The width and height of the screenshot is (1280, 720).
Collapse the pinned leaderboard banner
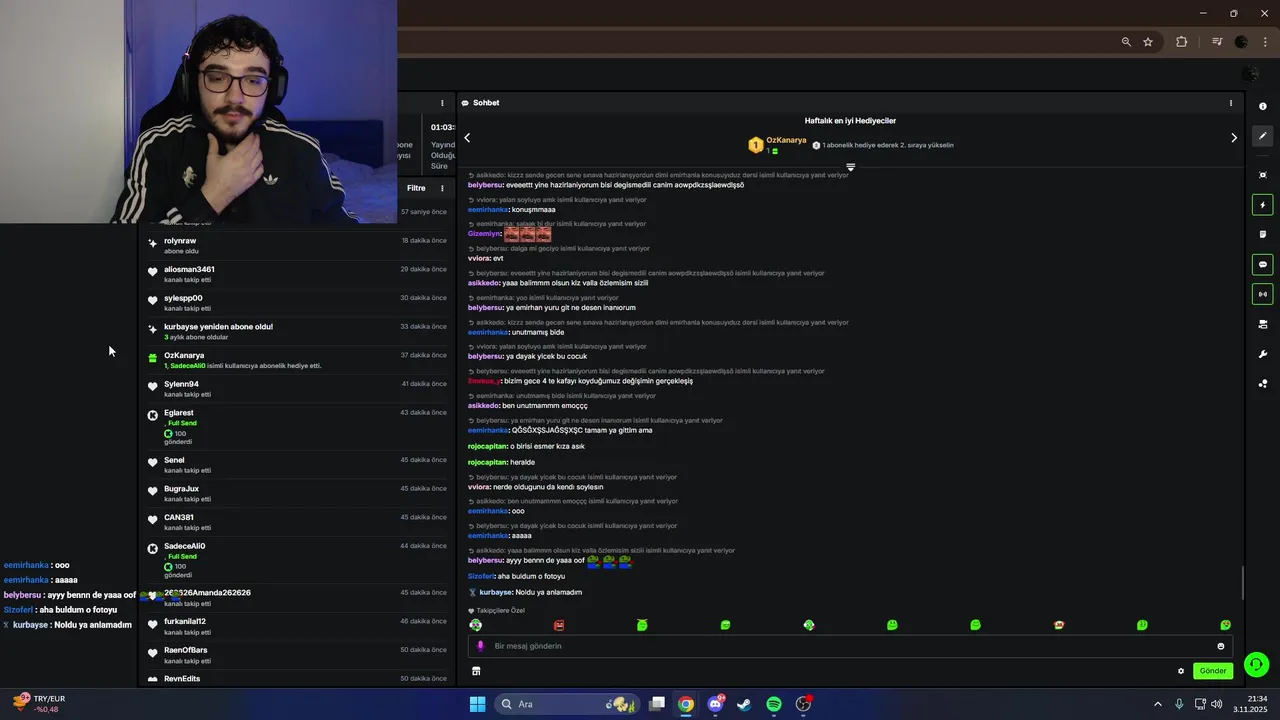[850, 167]
